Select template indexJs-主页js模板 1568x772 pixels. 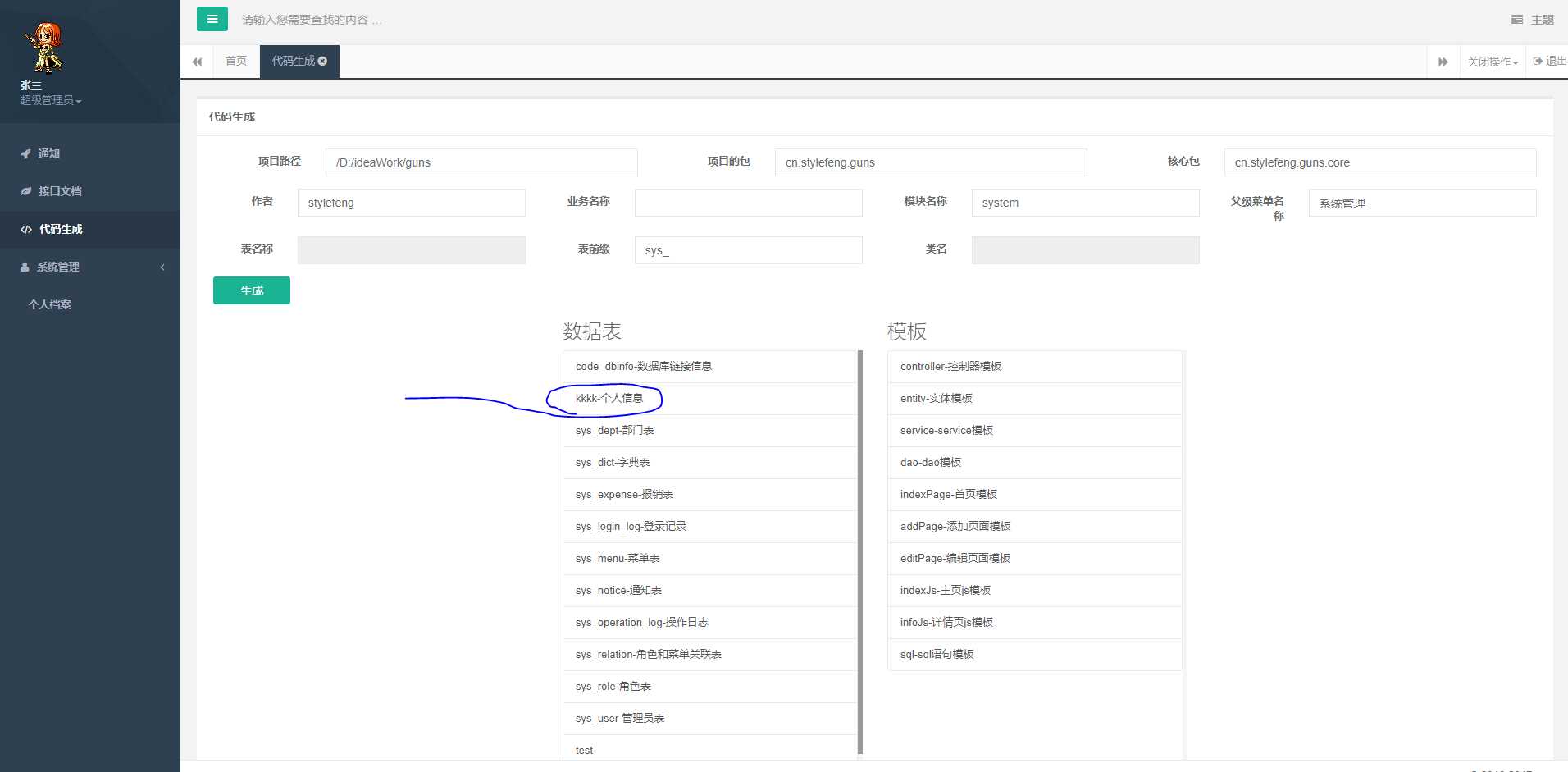[x=1035, y=591]
